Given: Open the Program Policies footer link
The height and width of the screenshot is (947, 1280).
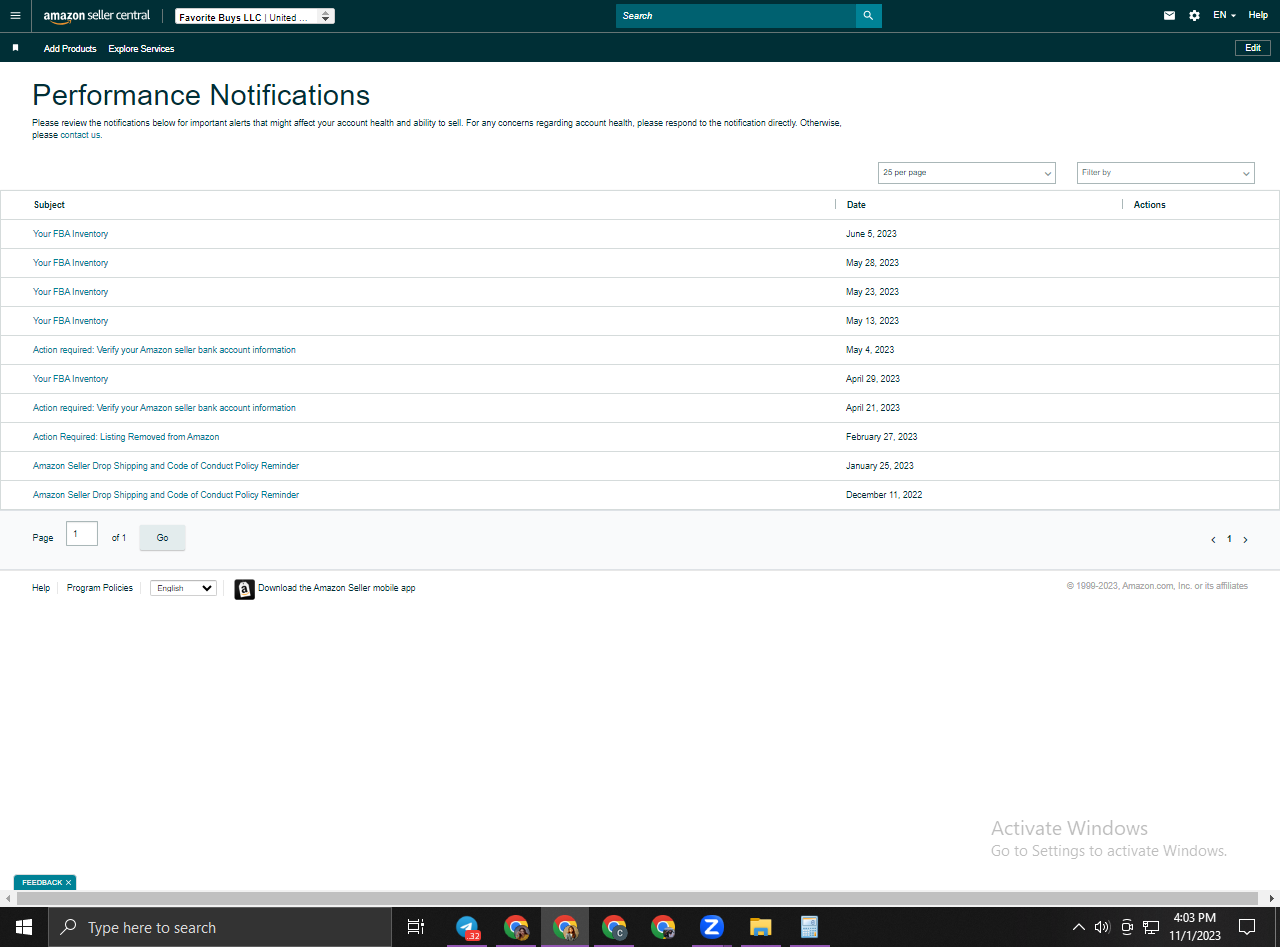Looking at the screenshot, I should (x=100, y=588).
